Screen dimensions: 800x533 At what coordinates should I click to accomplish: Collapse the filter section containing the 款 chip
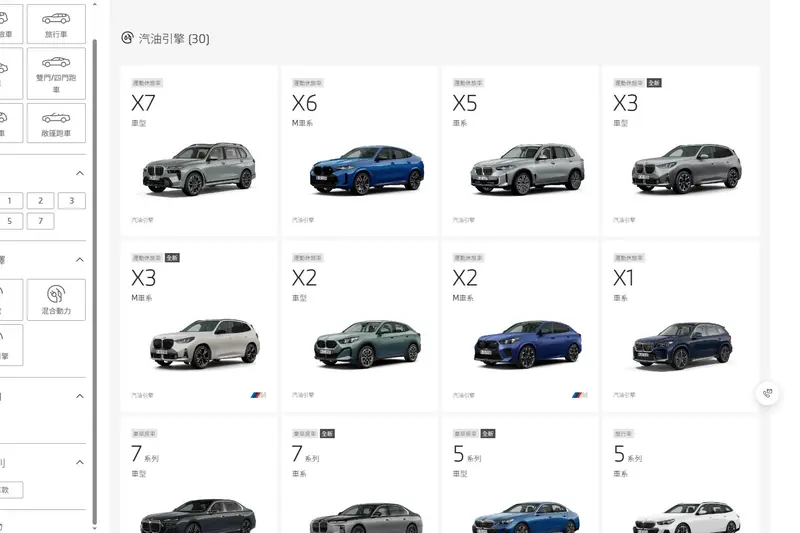80,463
